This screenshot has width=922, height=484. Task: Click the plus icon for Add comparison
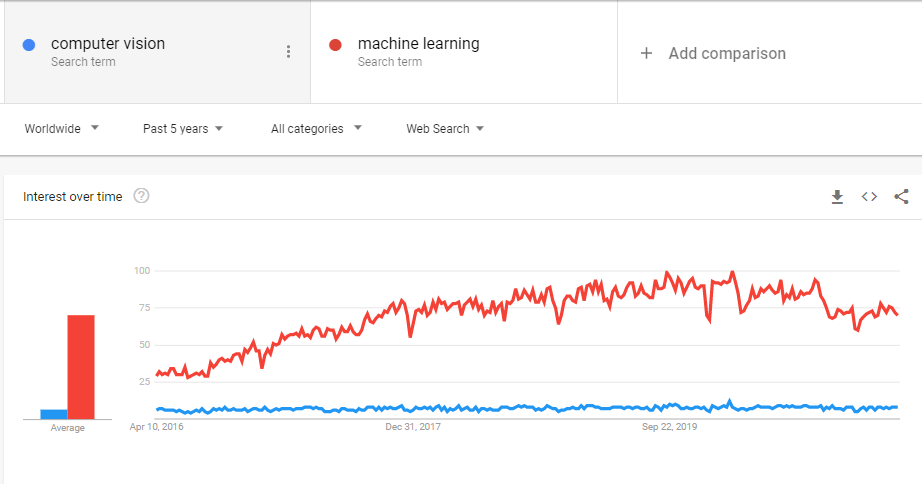(x=646, y=54)
